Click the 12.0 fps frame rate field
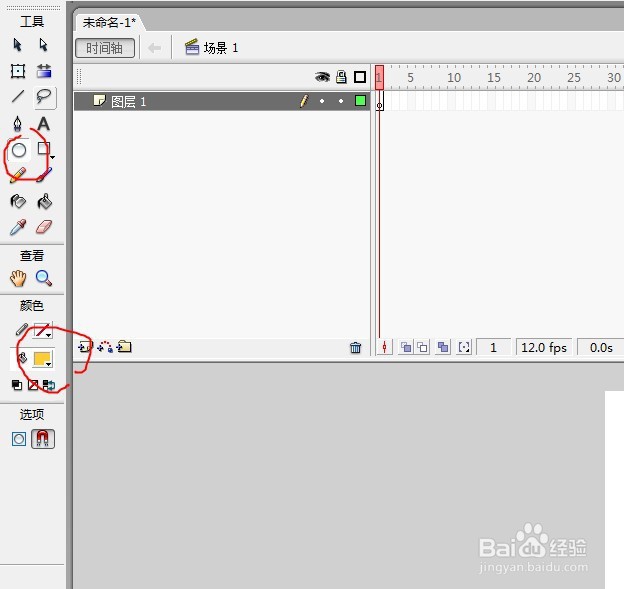 click(x=544, y=347)
